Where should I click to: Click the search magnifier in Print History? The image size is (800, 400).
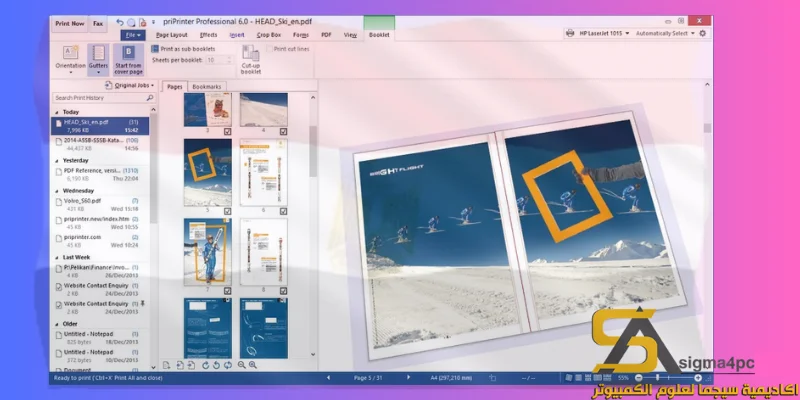[150, 97]
